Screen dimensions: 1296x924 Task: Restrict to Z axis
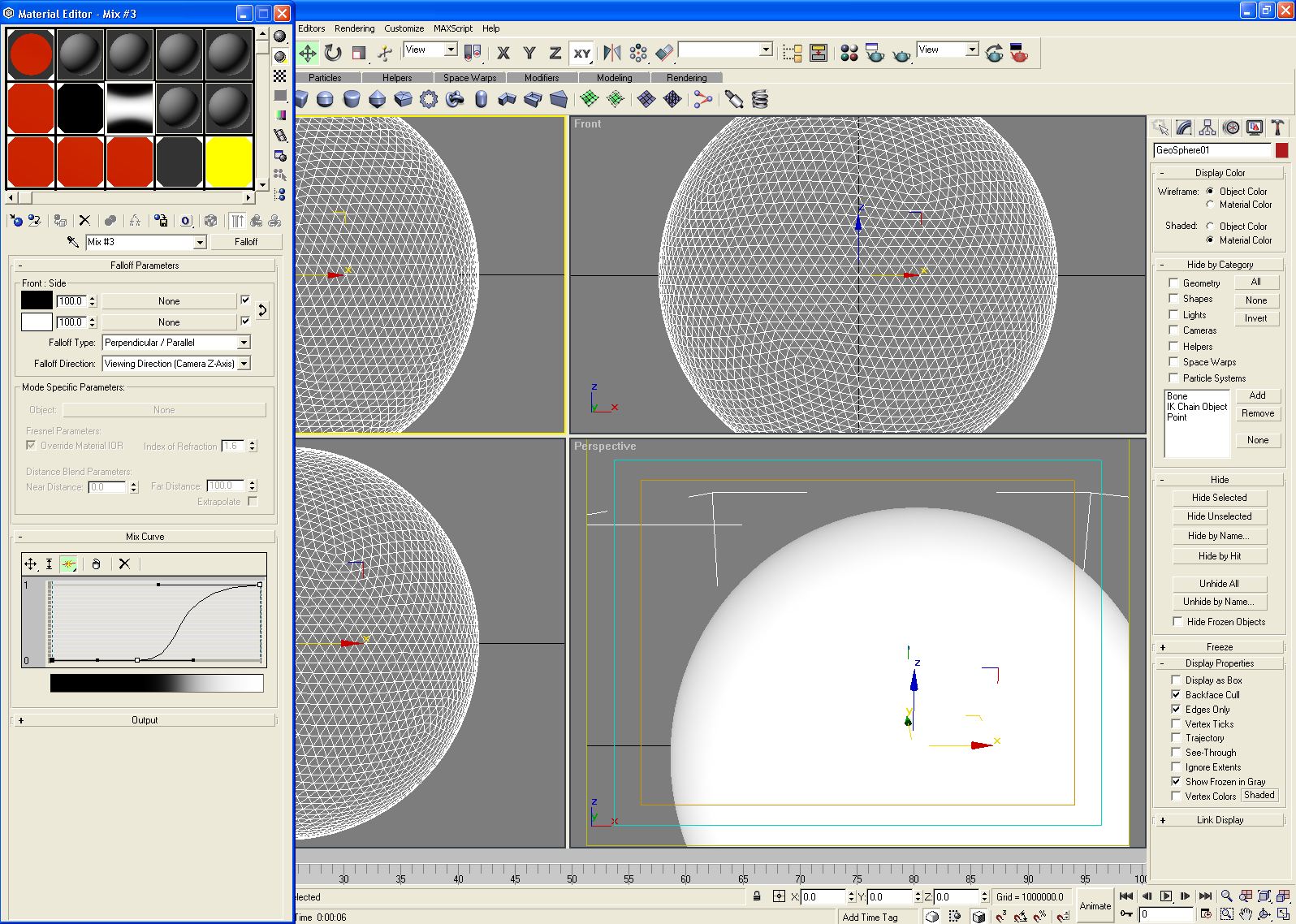coord(555,54)
